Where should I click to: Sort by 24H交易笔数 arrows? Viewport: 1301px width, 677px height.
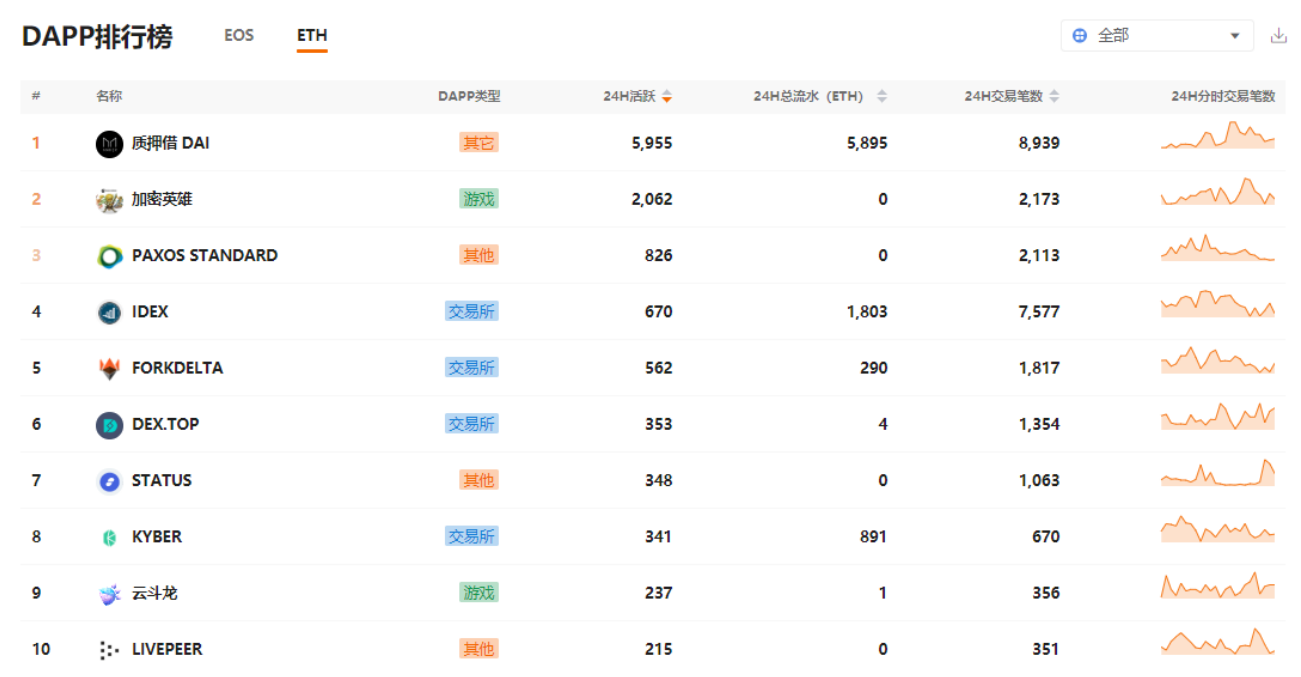(x=1054, y=96)
